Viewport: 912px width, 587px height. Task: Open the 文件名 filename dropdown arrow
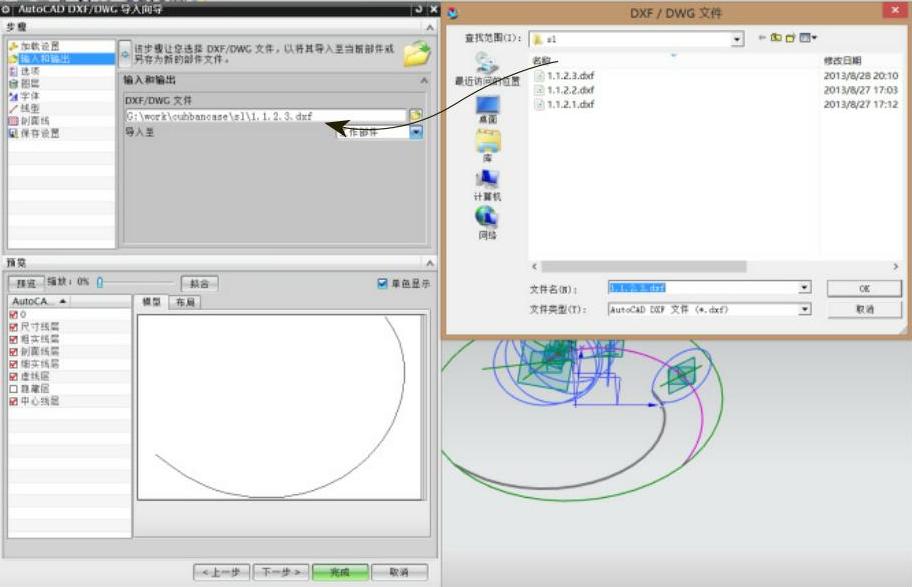click(804, 287)
